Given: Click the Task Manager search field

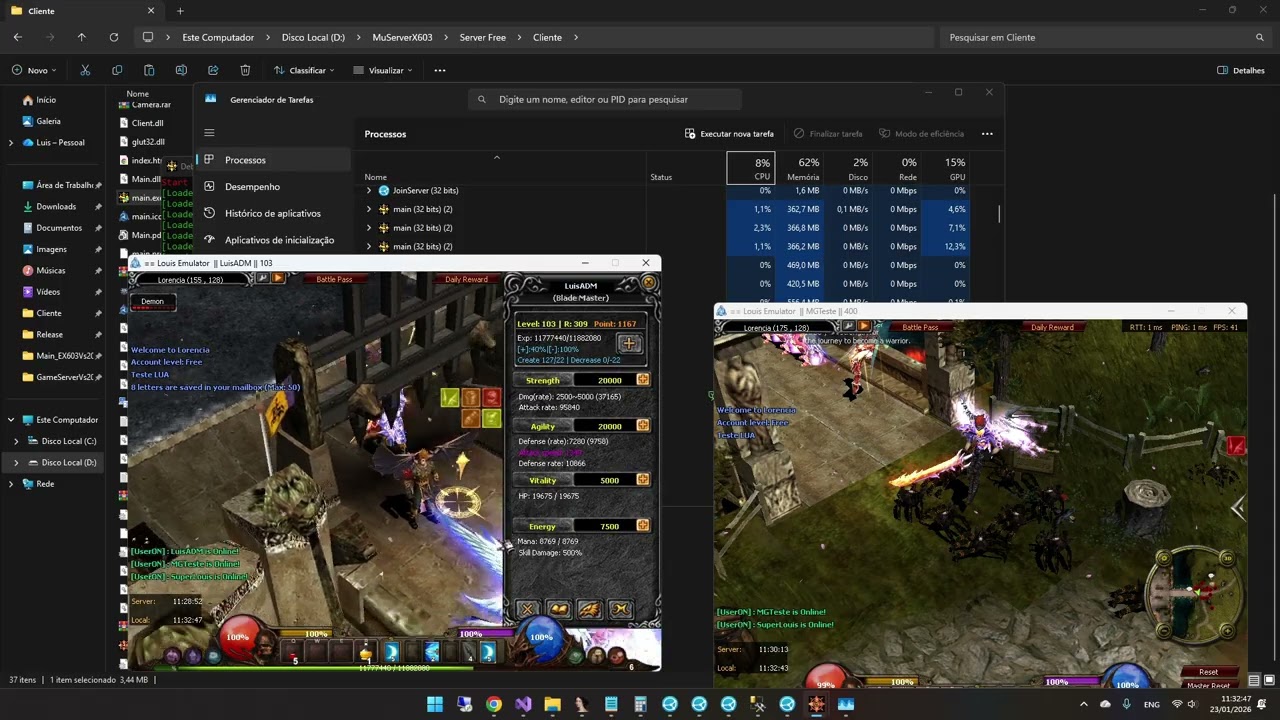Looking at the screenshot, I should click(605, 99).
